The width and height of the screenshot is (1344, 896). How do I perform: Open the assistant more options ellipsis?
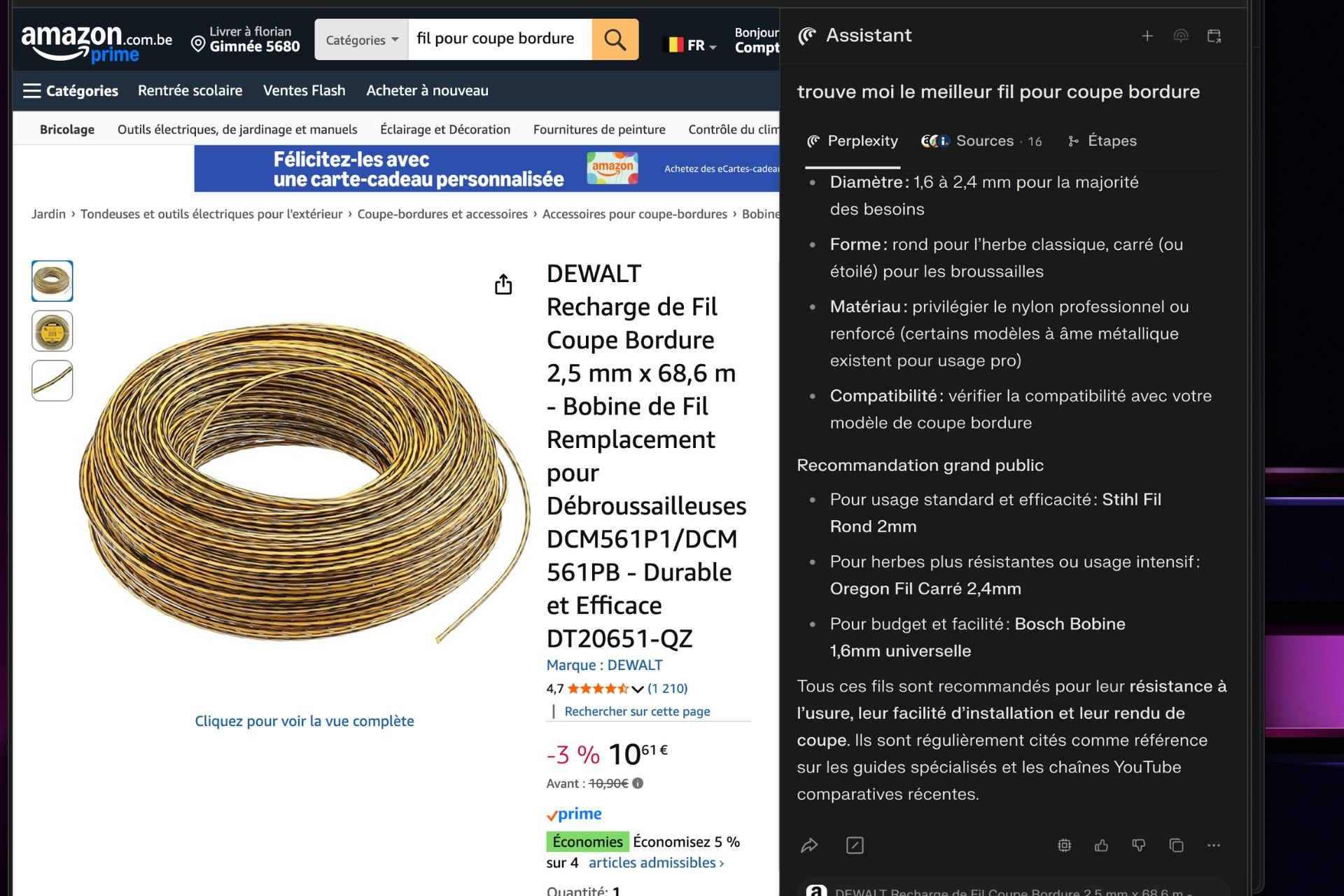(x=1214, y=846)
